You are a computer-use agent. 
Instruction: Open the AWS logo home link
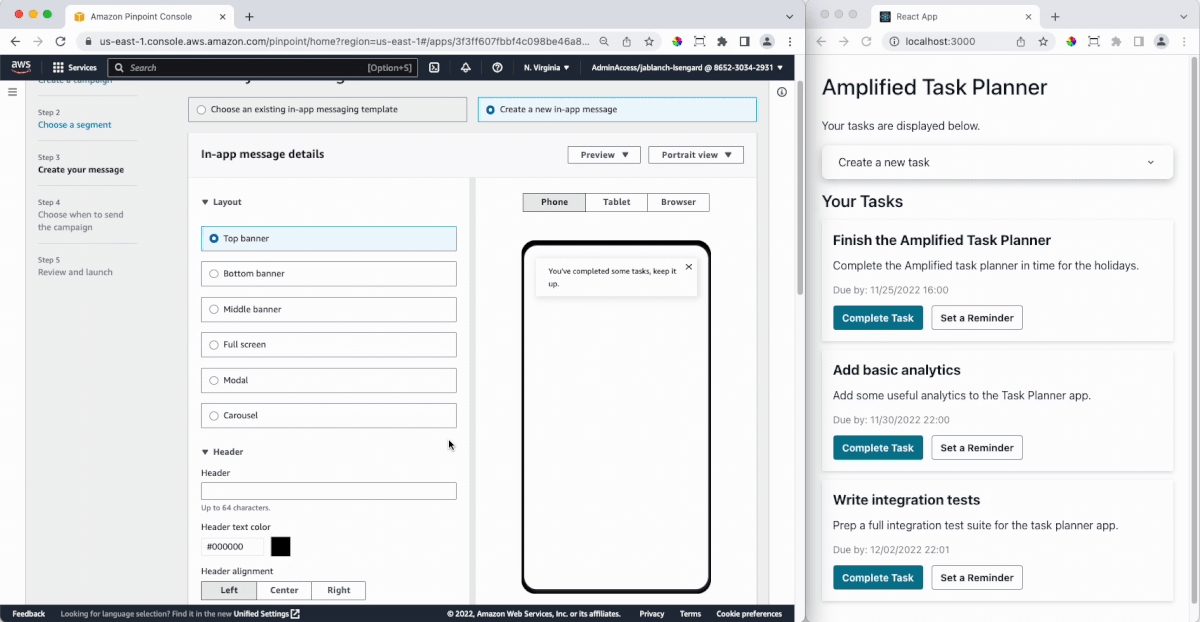point(21,67)
